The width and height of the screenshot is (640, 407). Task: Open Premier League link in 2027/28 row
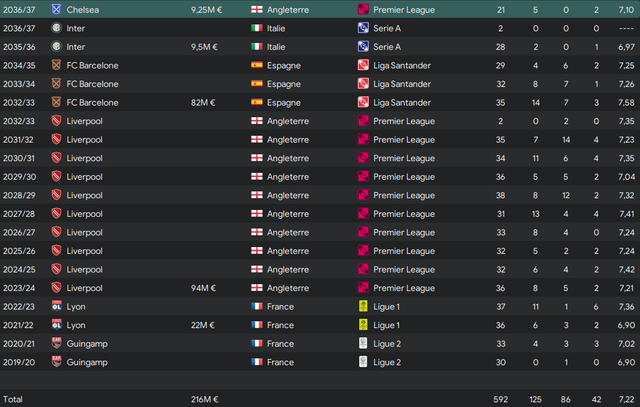click(404, 214)
